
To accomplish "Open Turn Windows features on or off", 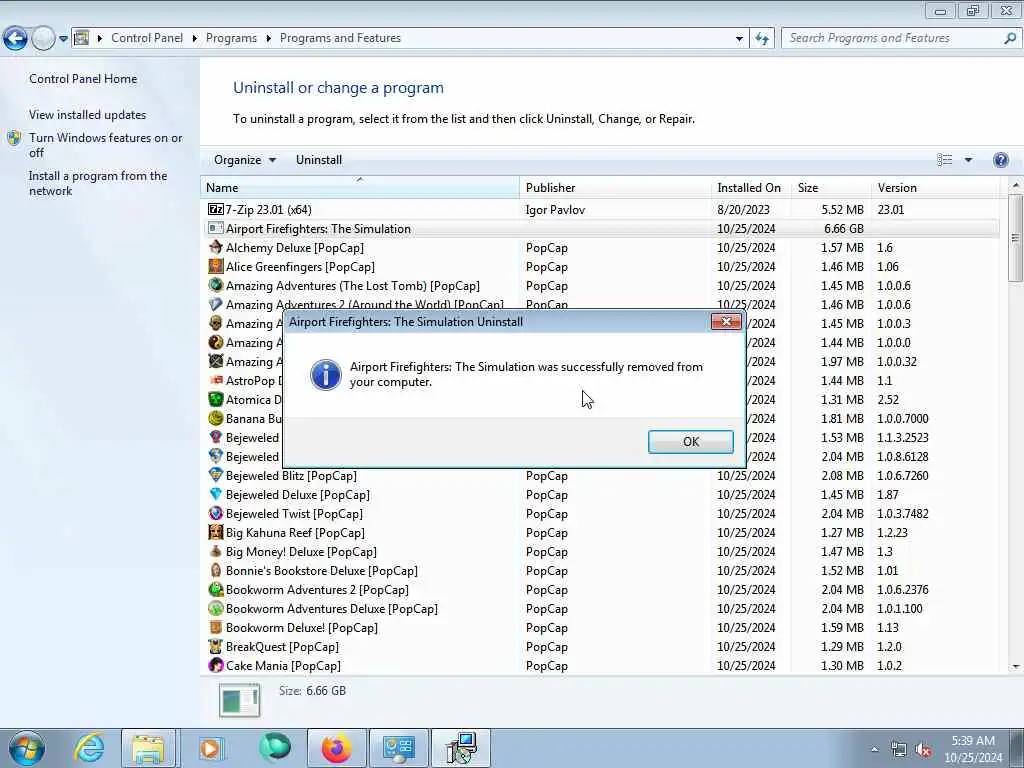I will point(105,145).
